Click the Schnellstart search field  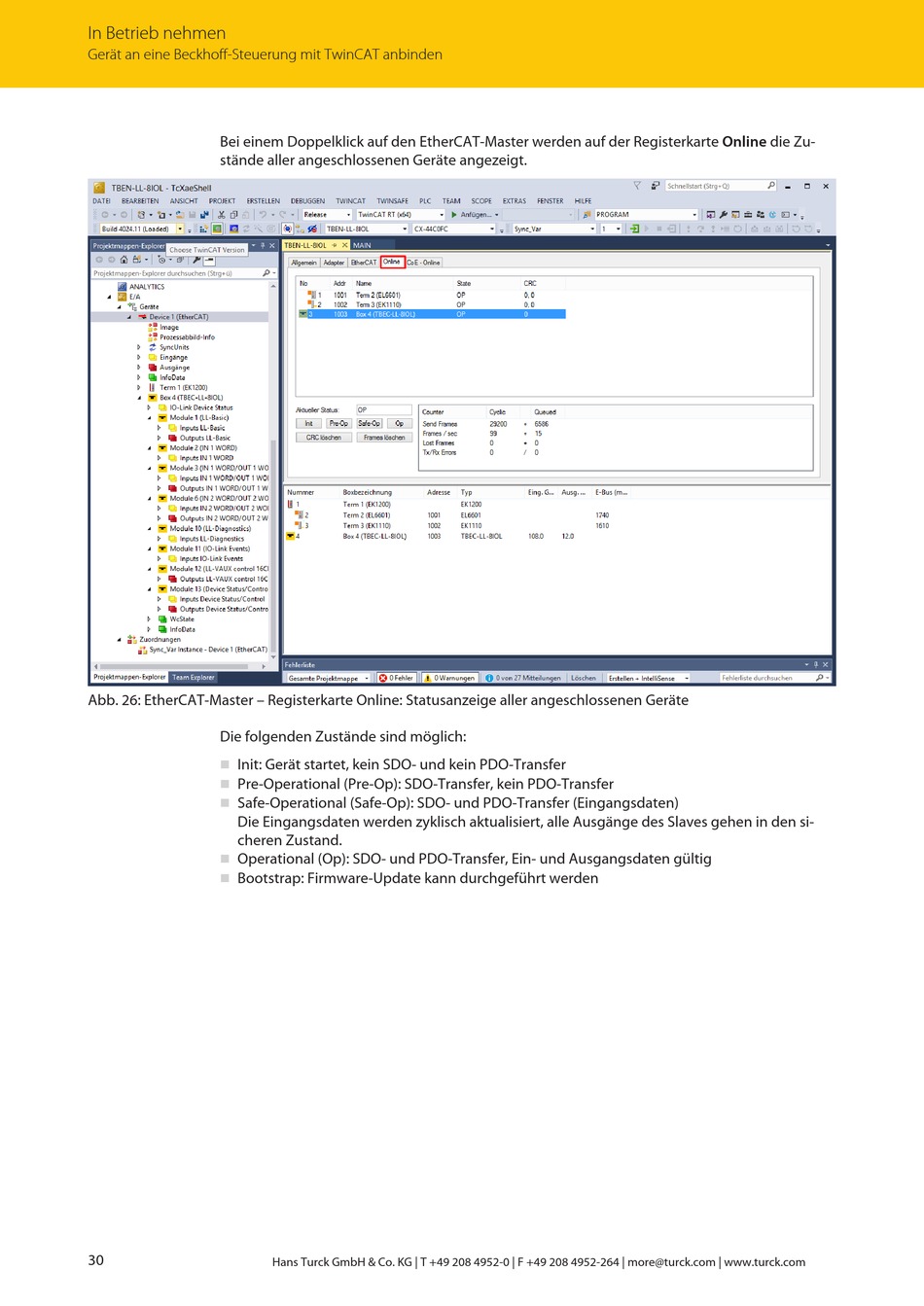721,186
